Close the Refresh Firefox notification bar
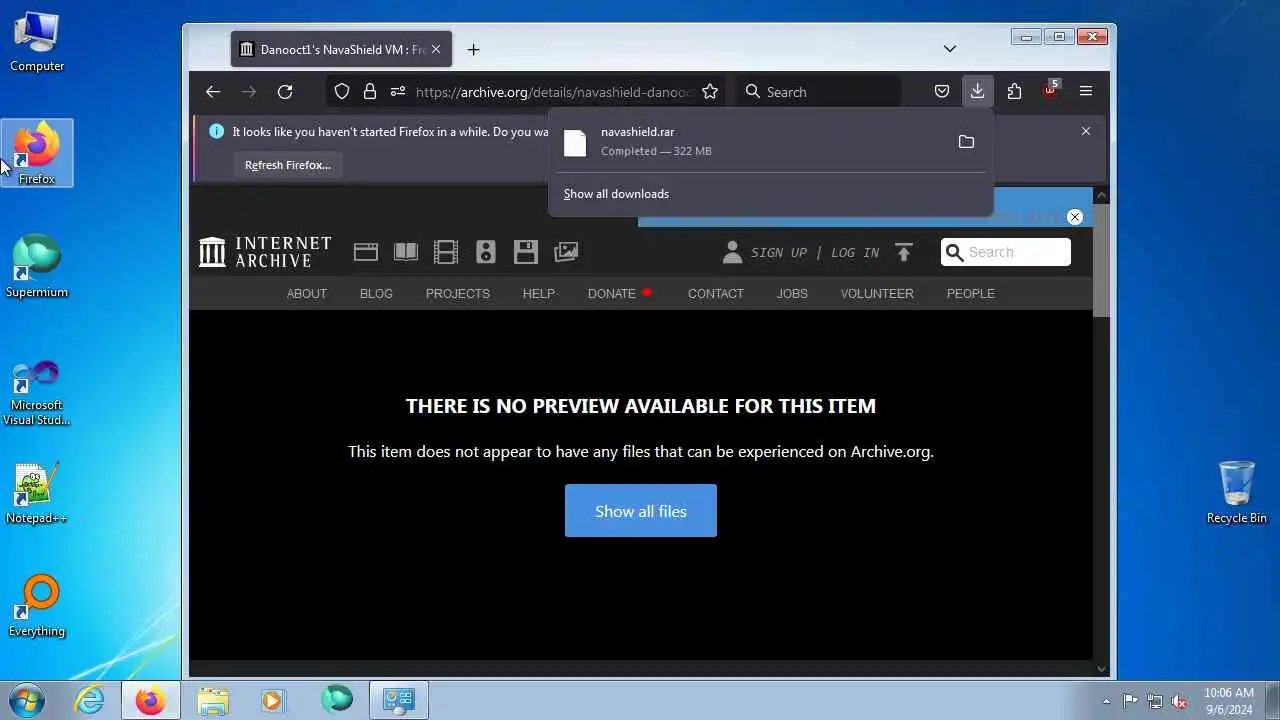The image size is (1280, 720). tap(1086, 131)
